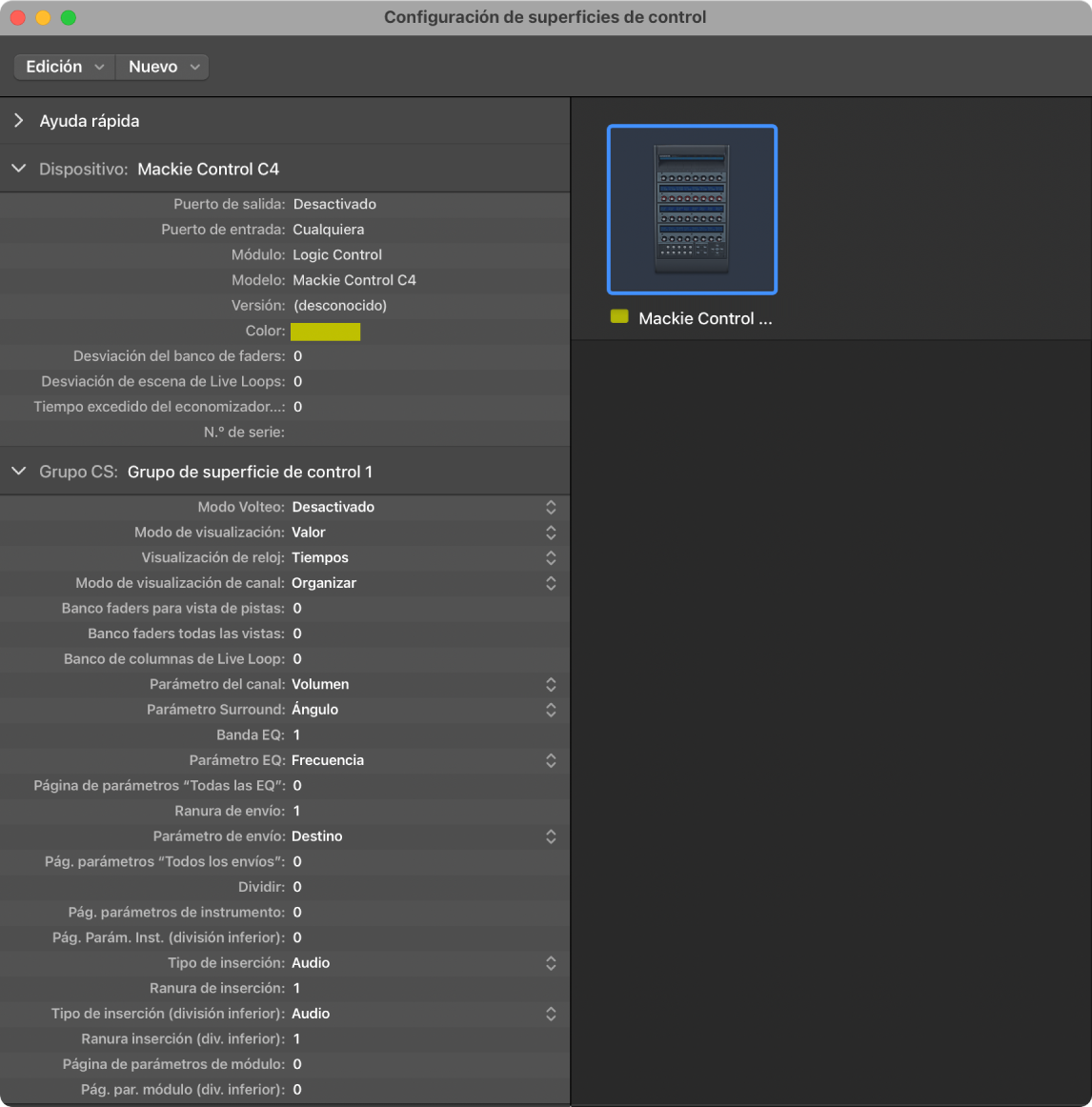Select the Dividir value
This screenshot has width=1092, height=1107.
click(x=297, y=887)
